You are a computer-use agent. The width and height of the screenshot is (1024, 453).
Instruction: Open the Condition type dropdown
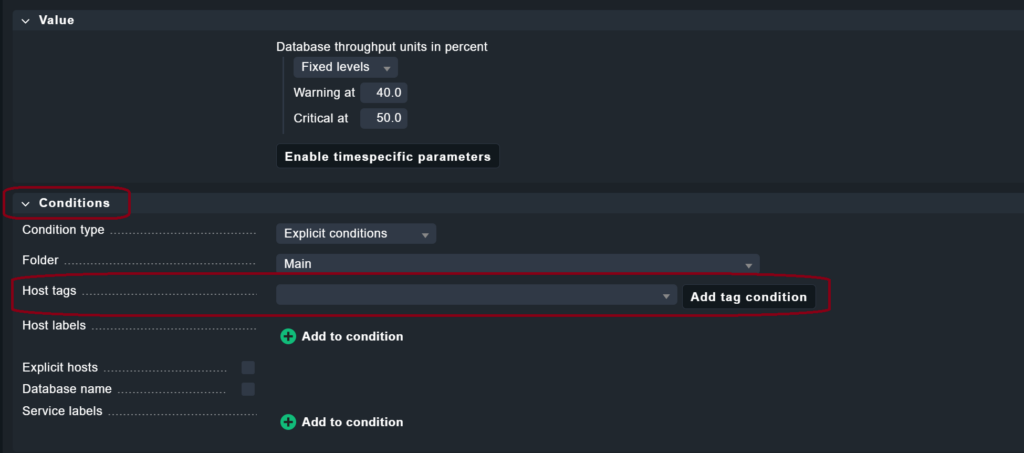click(356, 234)
